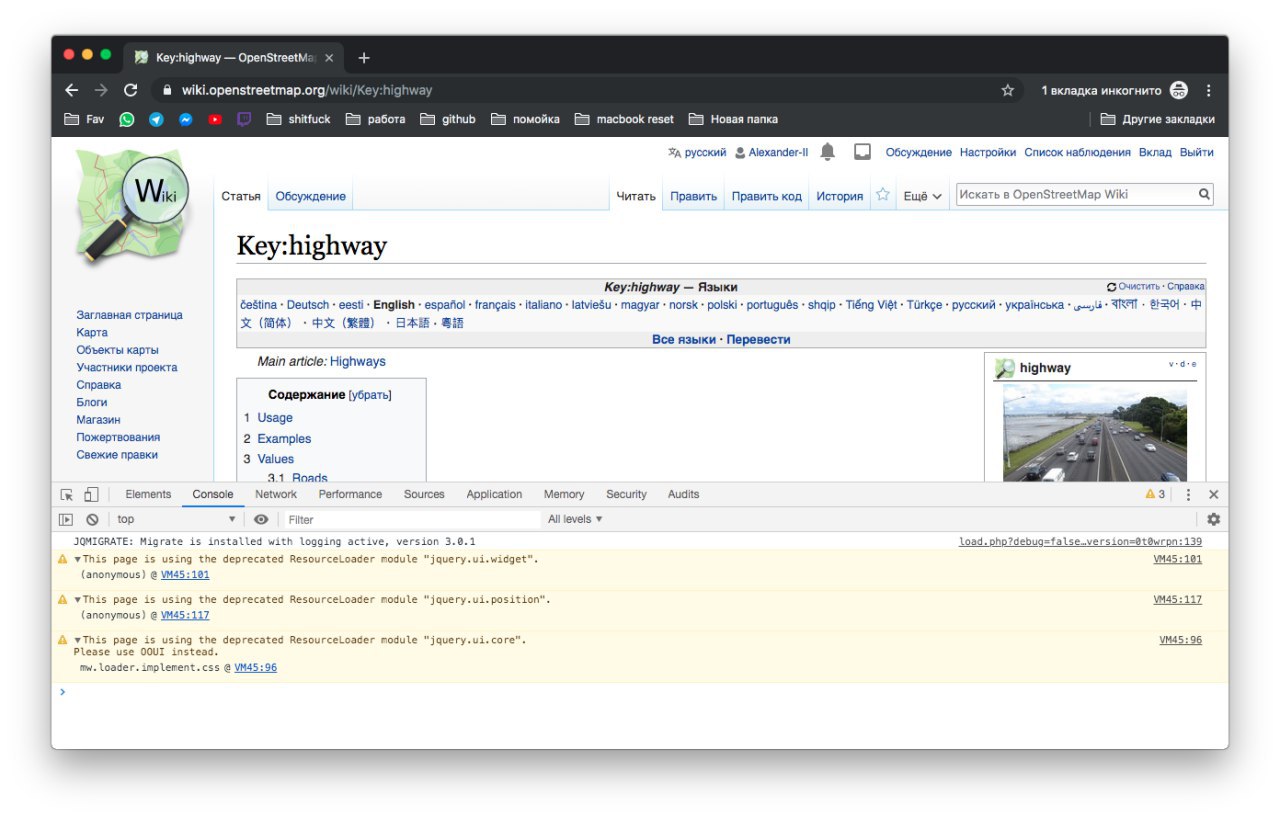Open the wiki notifications bell
1280x817 pixels.
coord(827,152)
